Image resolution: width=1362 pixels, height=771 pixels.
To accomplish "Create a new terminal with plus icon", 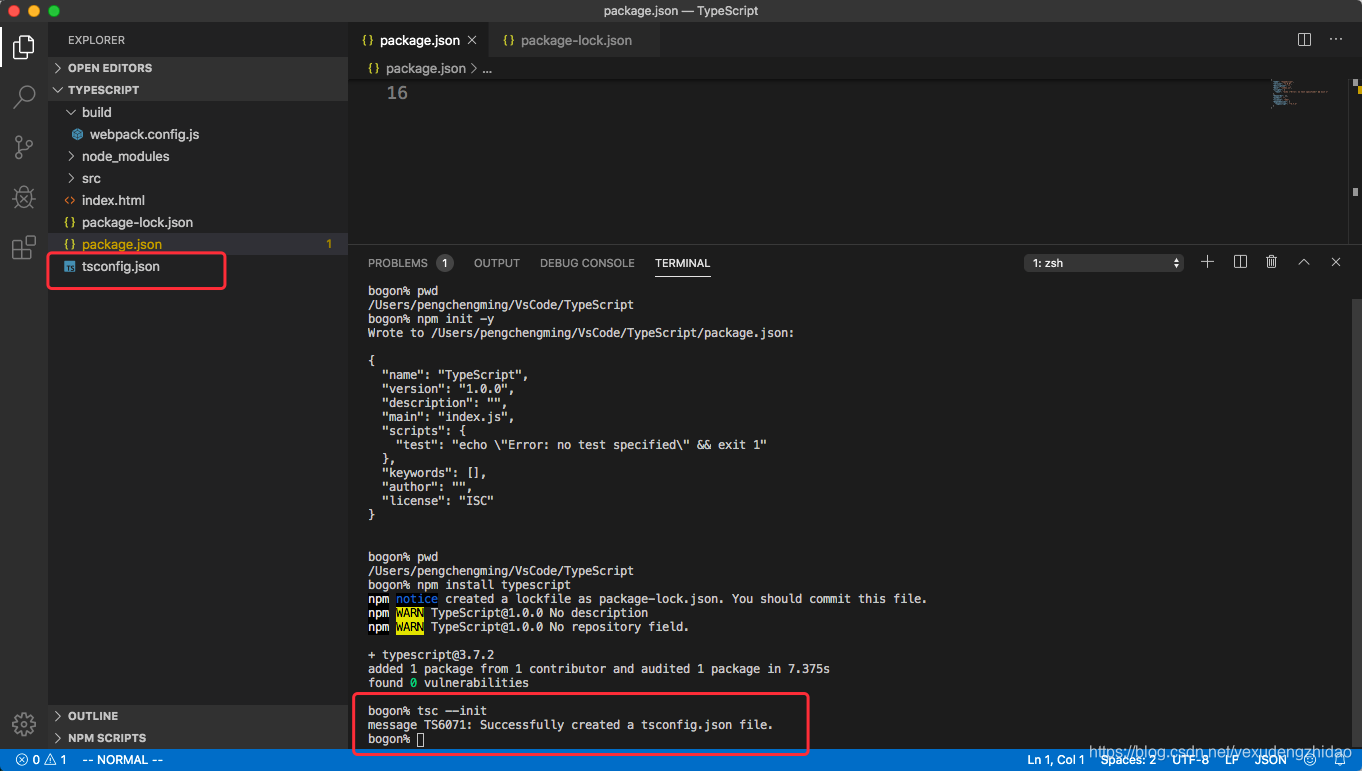I will pos(1207,262).
